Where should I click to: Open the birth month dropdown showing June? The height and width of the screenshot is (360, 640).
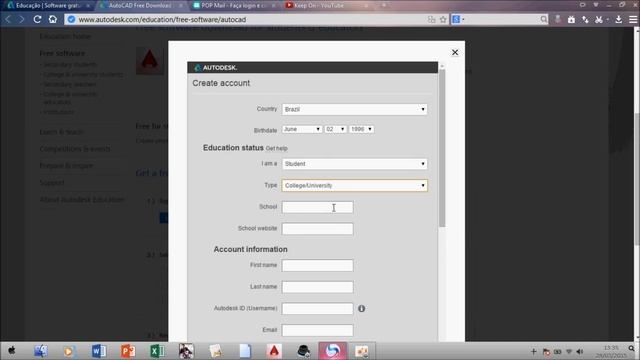tap(302, 129)
